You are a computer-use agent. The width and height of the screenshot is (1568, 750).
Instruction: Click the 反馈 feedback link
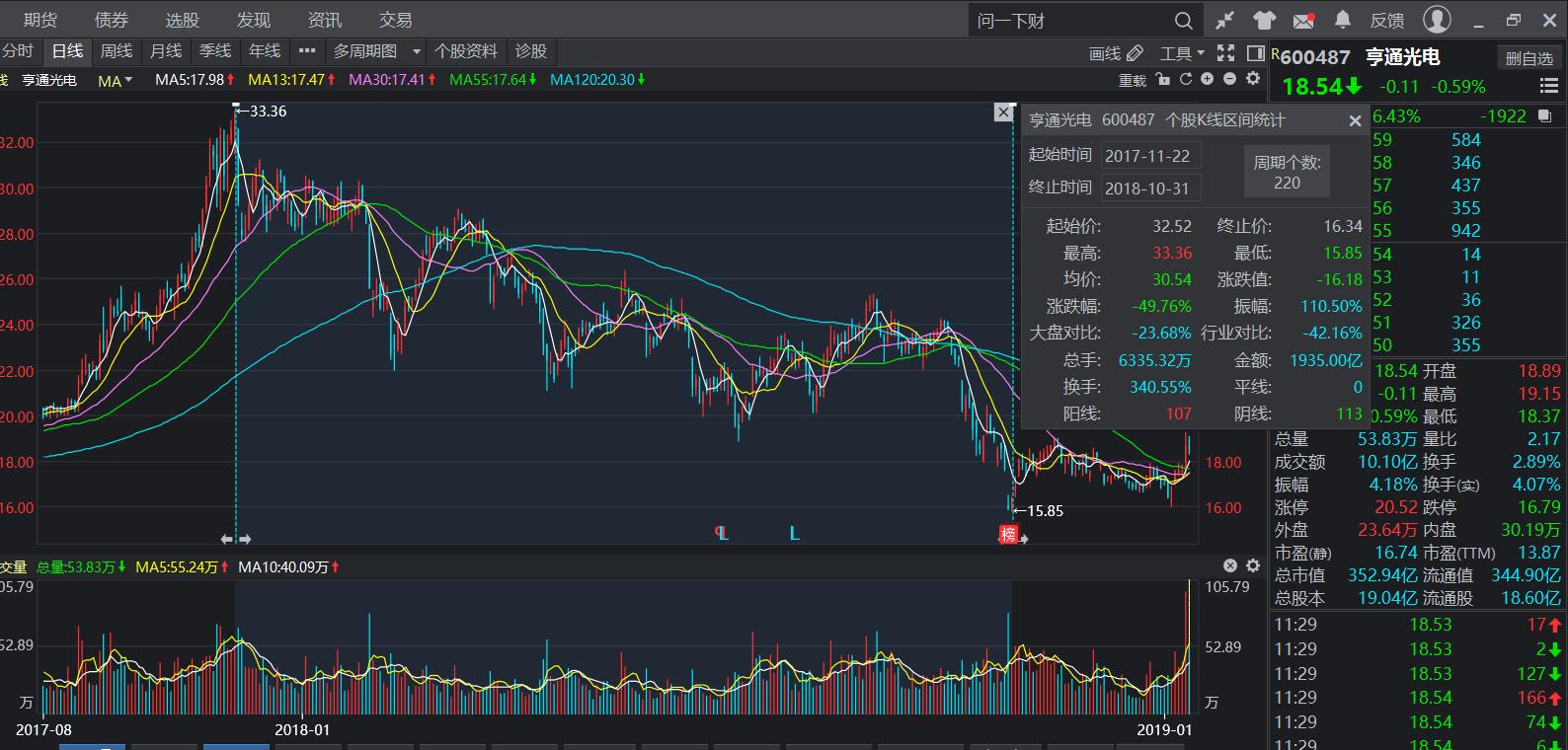click(1387, 20)
